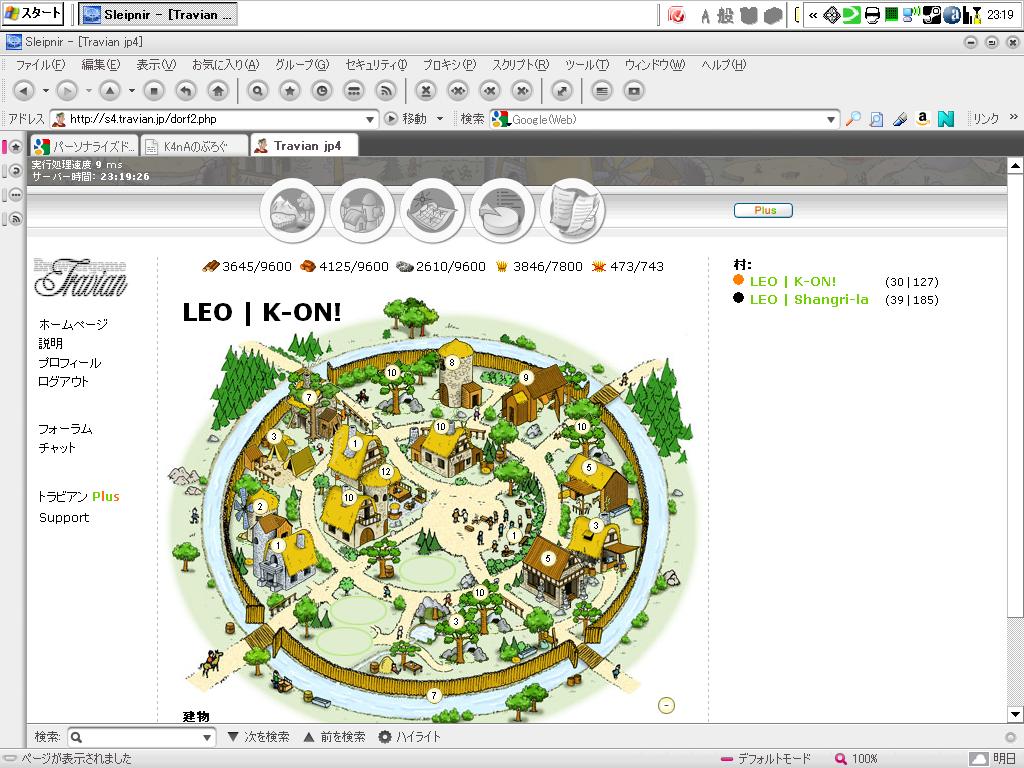1024x768 pixels.
Task: Click the Forward arrow toolbar button
Action: tap(67, 91)
